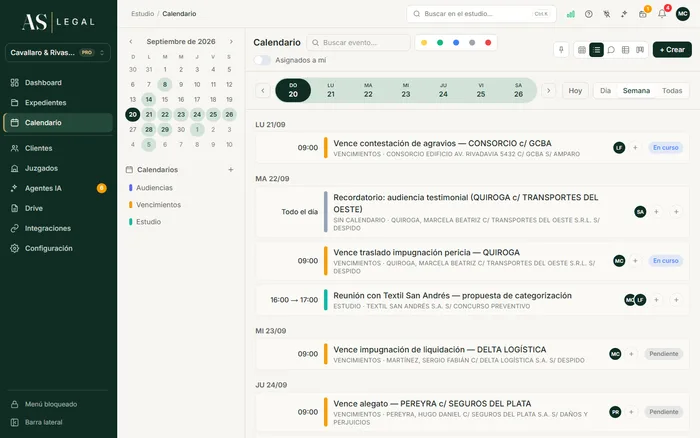
Task: Click the green bar-chart stats icon in top bar
Action: (x=571, y=14)
